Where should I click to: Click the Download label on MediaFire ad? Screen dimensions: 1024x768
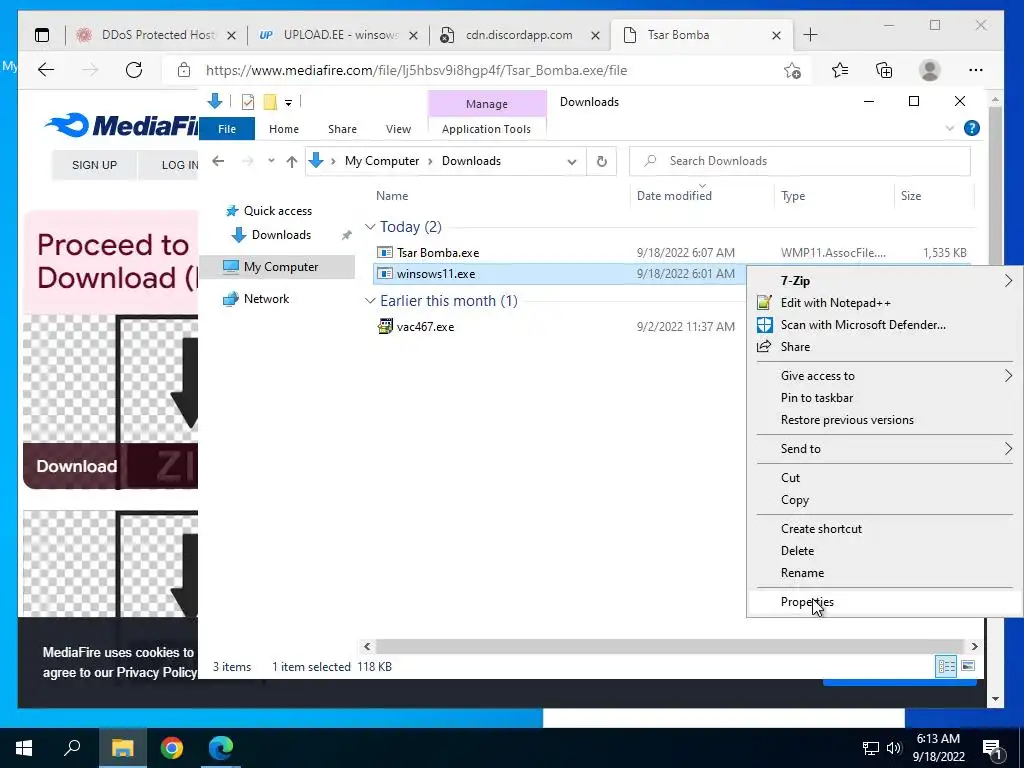[x=76, y=466]
